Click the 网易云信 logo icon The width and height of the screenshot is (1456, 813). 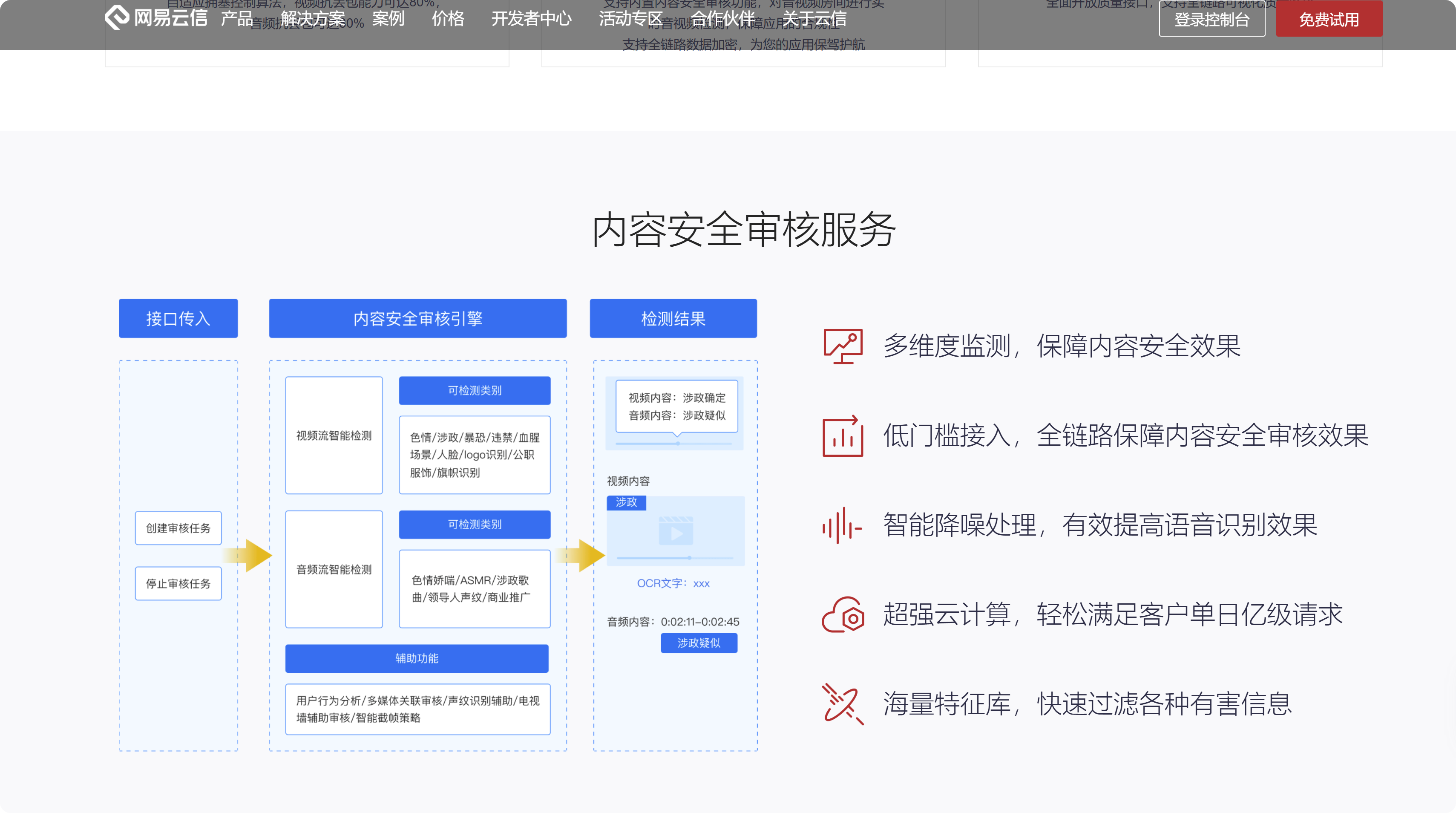[117, 17]
